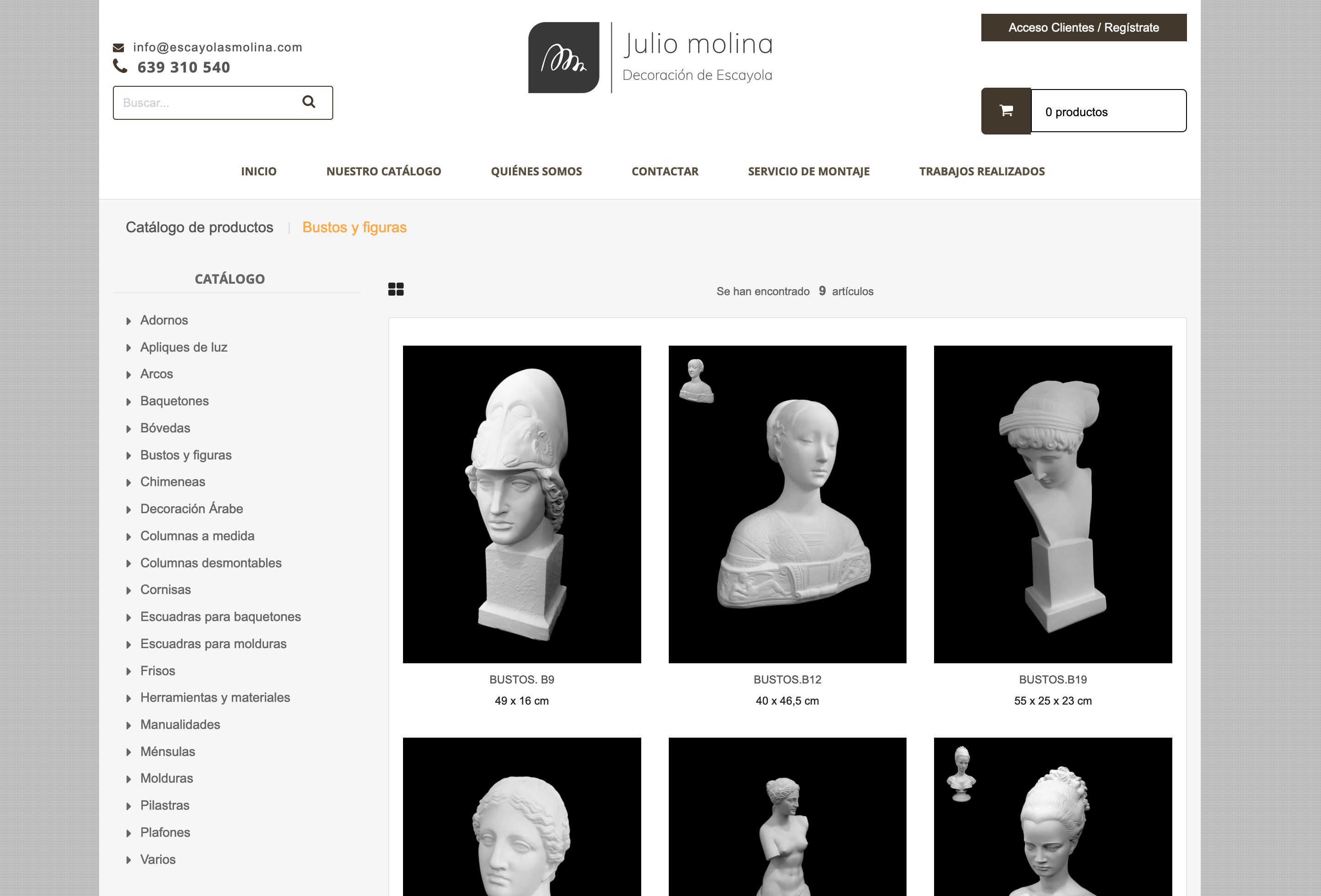Open NUESTRO CATÁLOGO menu
Screen dimensions: 1321x896
click(384, 171)
